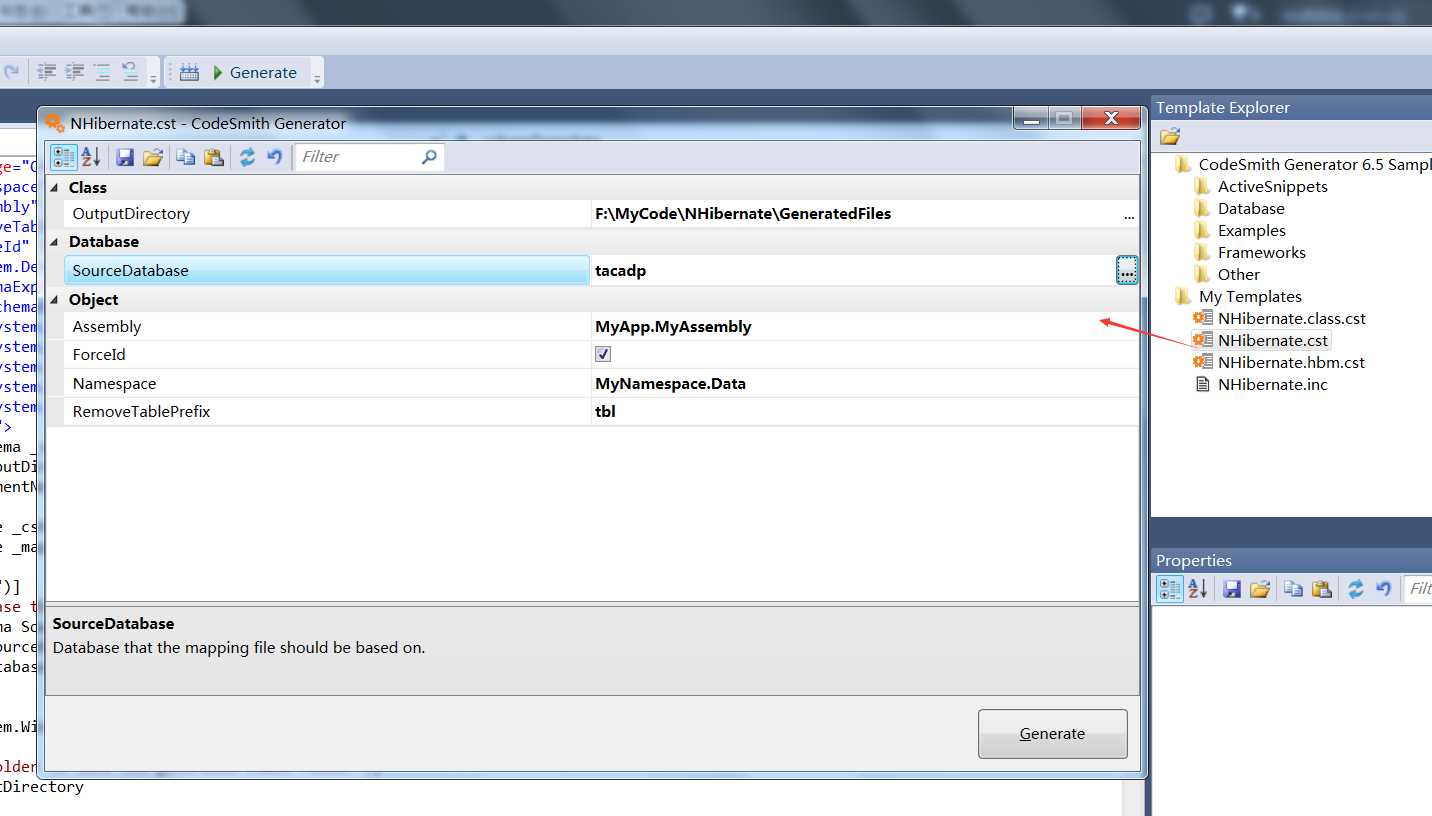1432x816 pixels.
Task: Edit the MyNamespace.Data value
Action: (670, 383)
